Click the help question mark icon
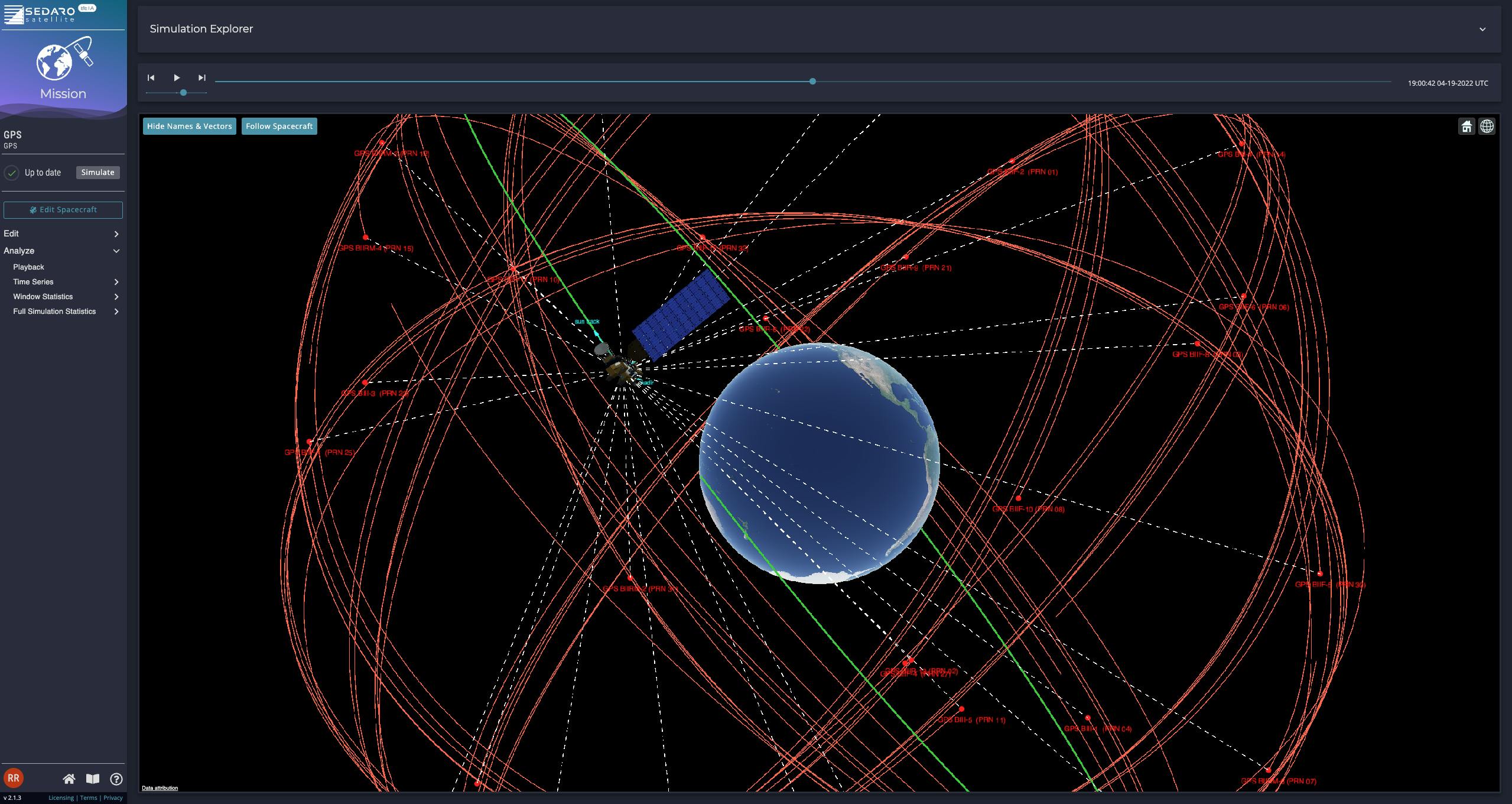This screenshot has height=804, width=1512. (116, 779)
